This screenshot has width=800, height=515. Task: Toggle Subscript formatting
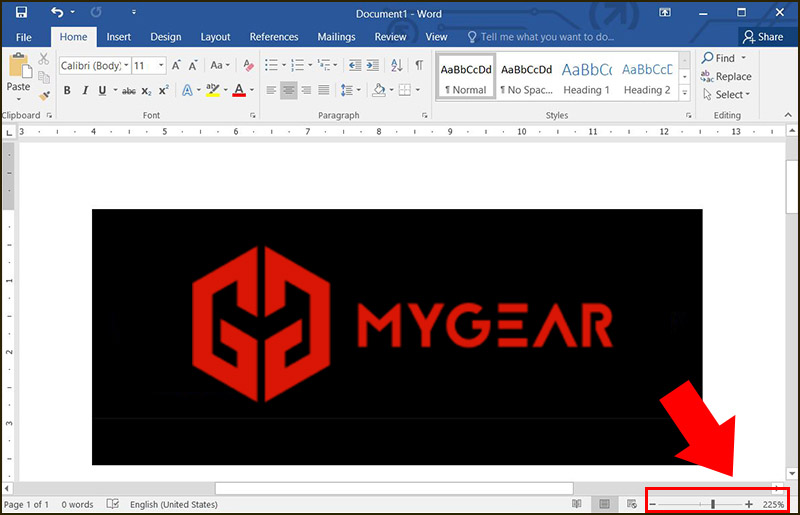[x=146, y=91]
